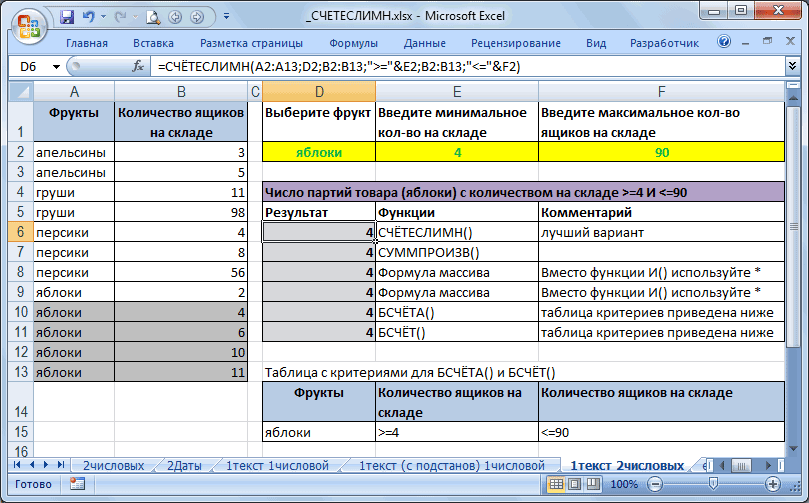Viewport: 809px width, 503px height.
Task: Click into the formula bar text
Action: pos(467,67)
